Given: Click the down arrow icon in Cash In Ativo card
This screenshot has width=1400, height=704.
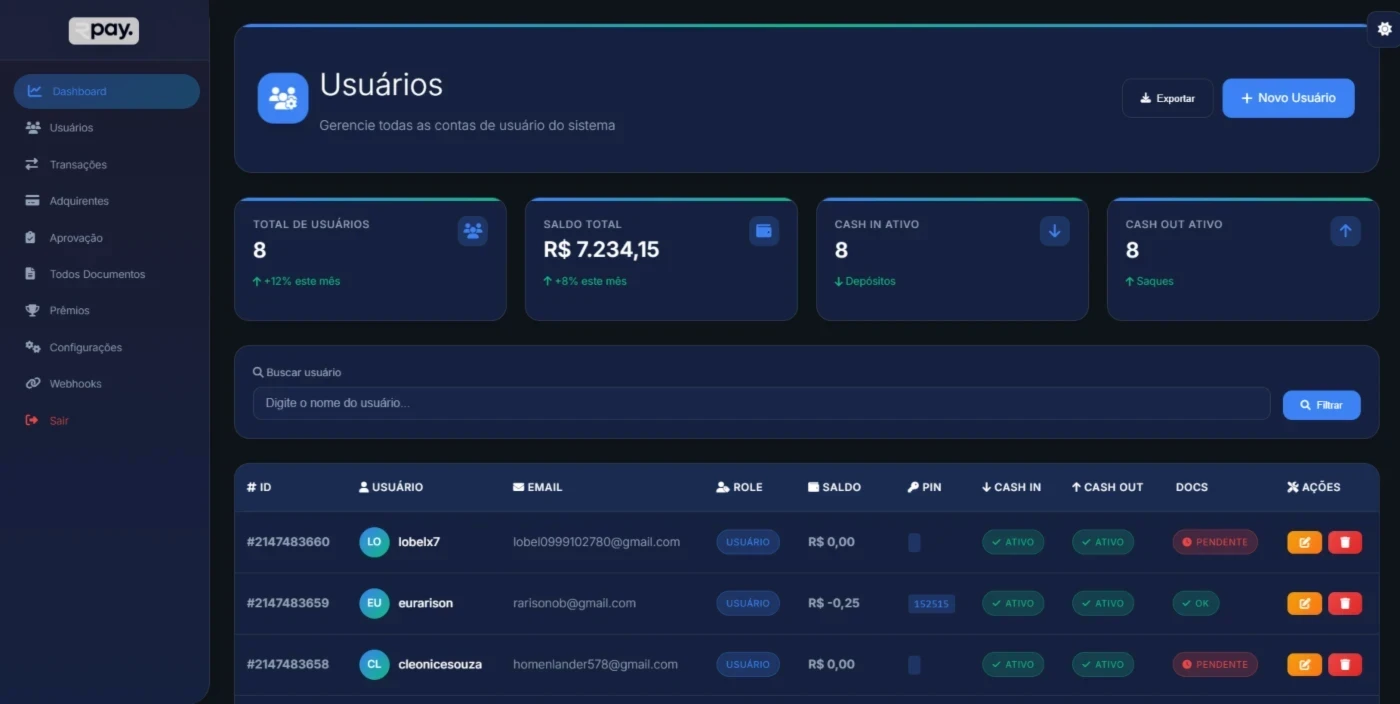Looking at the screenshot, I should pos(1054,231).
